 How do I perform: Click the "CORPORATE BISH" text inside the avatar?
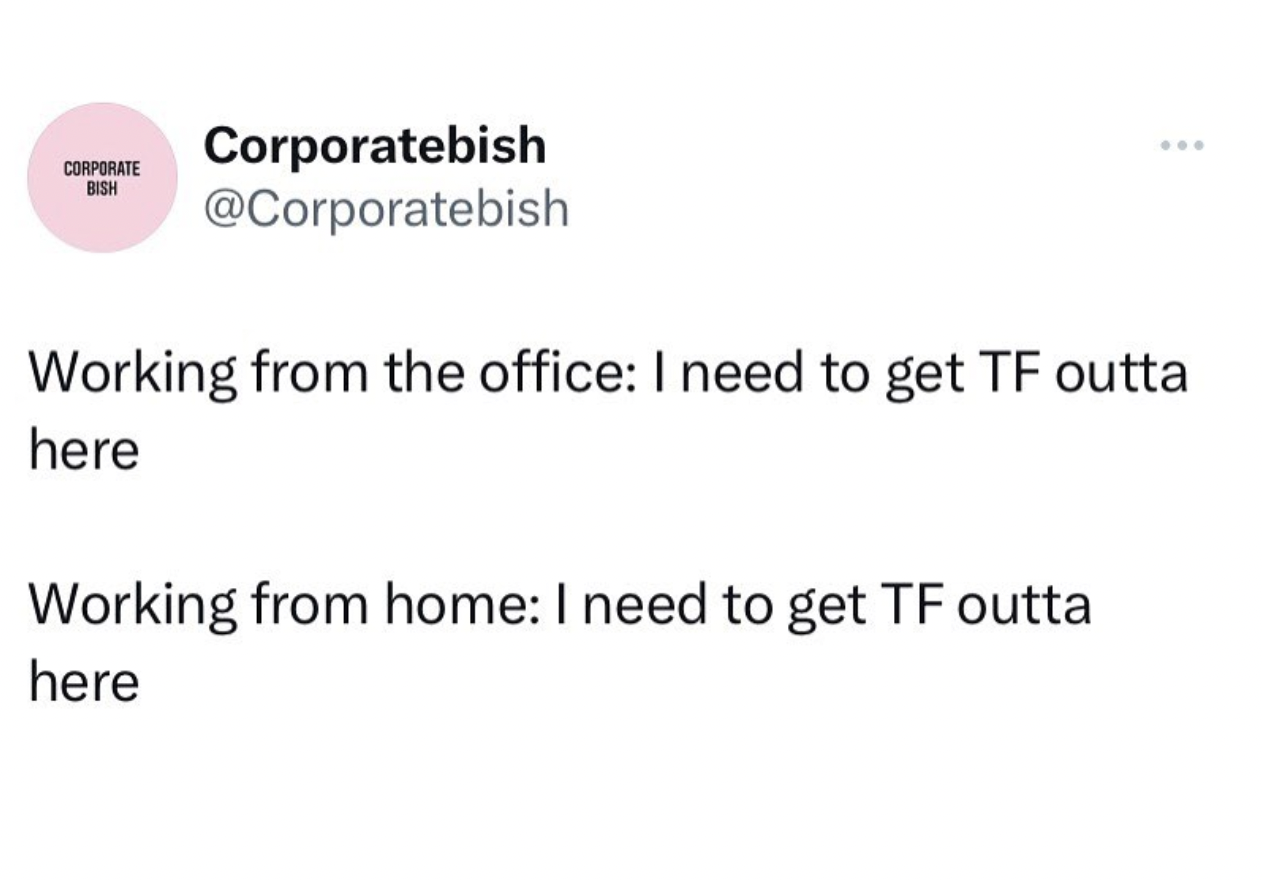[x=102, y=177]
